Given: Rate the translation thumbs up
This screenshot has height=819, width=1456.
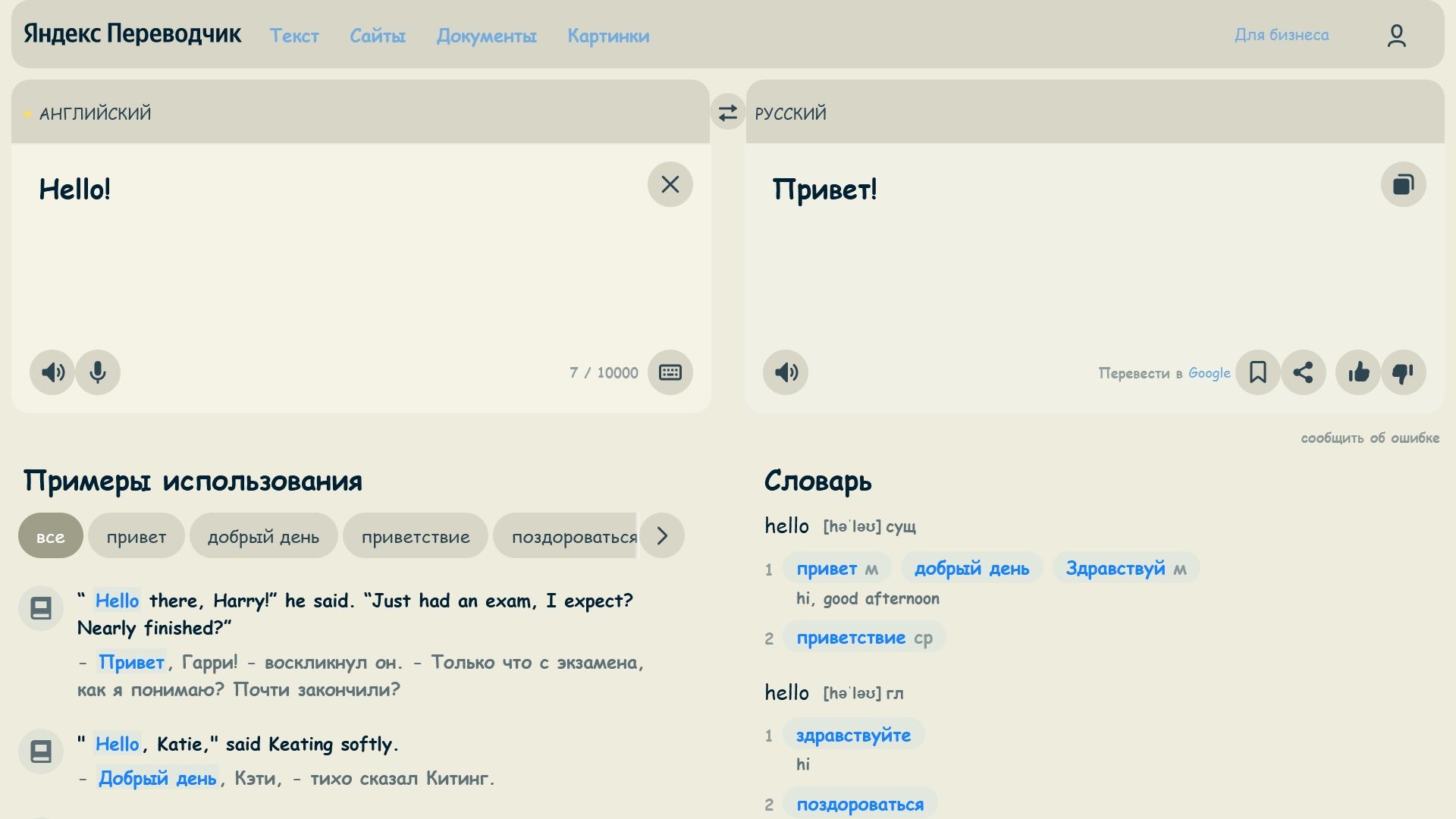Looking at the screenshot, I should coord(1358,372).
